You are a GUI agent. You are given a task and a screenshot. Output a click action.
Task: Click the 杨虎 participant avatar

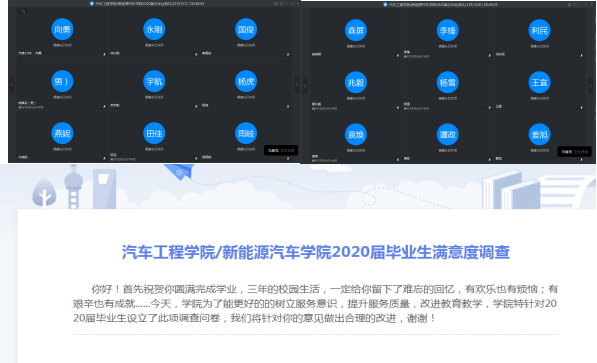coord(246,81)
